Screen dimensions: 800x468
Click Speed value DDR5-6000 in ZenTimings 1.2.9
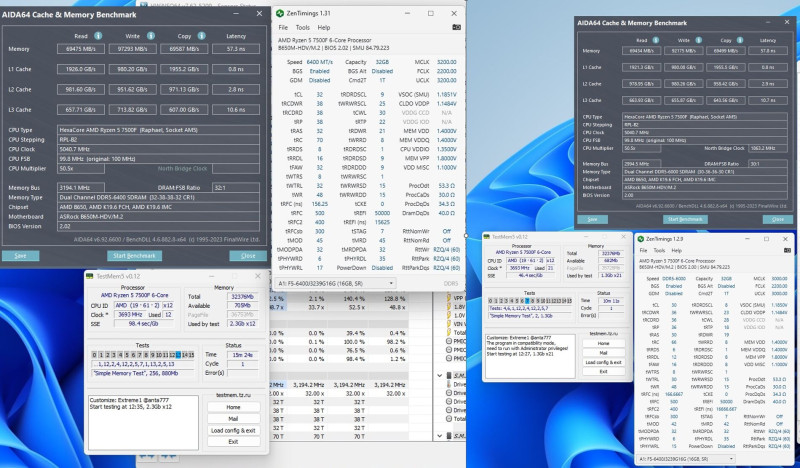673,279
